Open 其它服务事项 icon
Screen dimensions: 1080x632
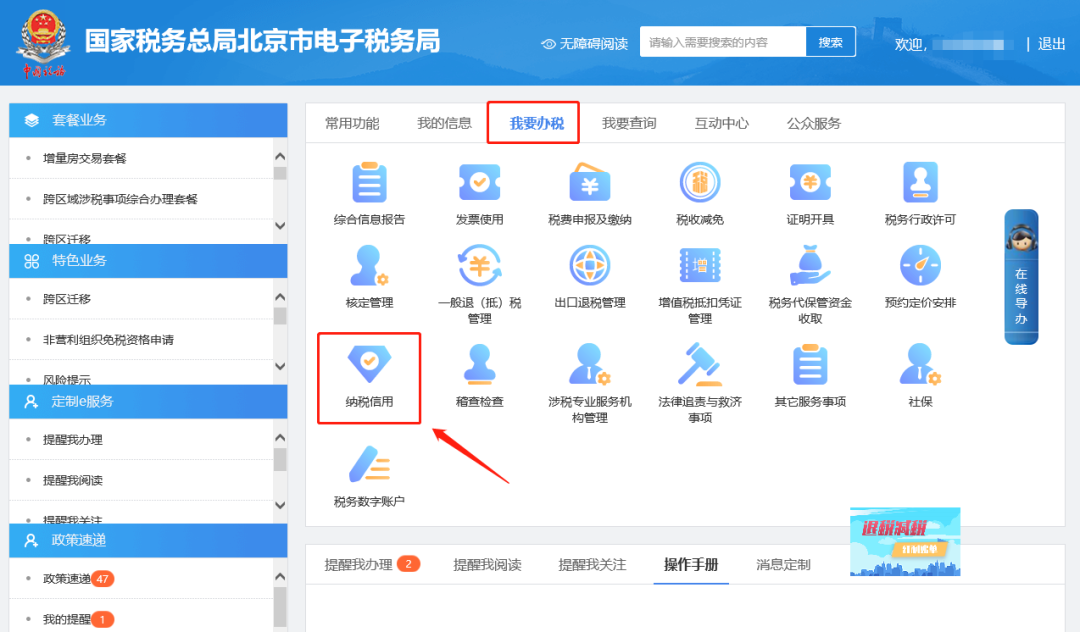coord(810,365)
